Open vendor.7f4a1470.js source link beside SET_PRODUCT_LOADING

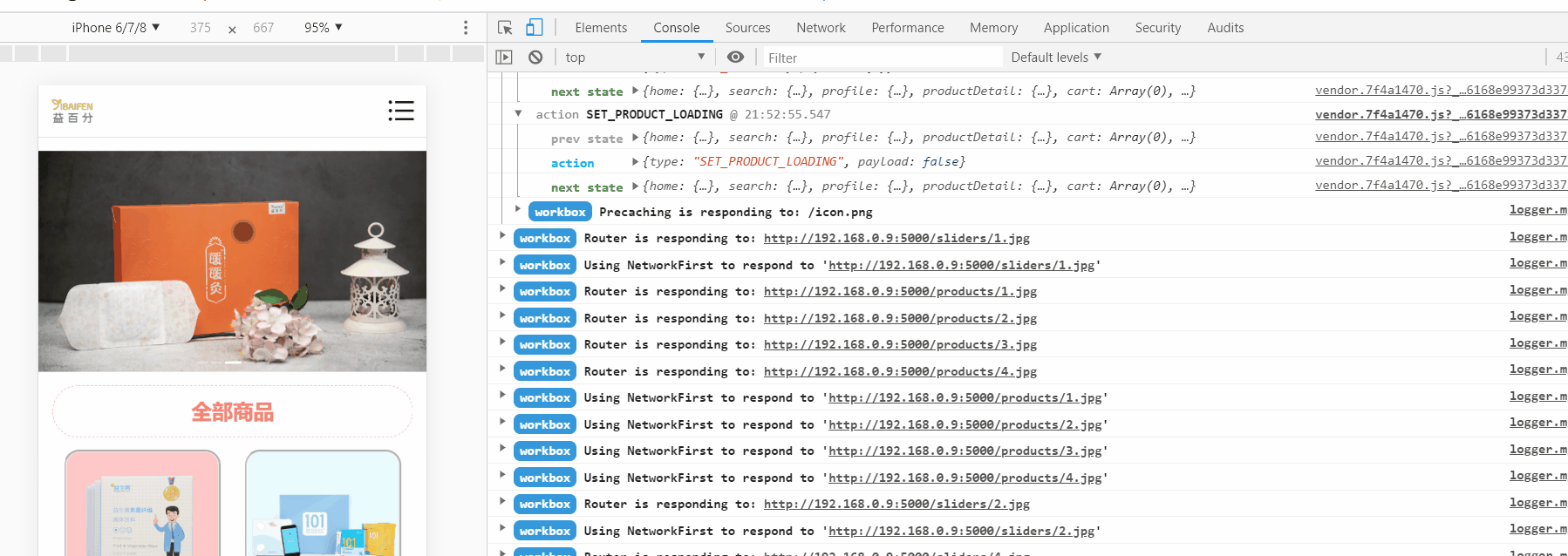pyautogui.click(x=1441, y=114)
